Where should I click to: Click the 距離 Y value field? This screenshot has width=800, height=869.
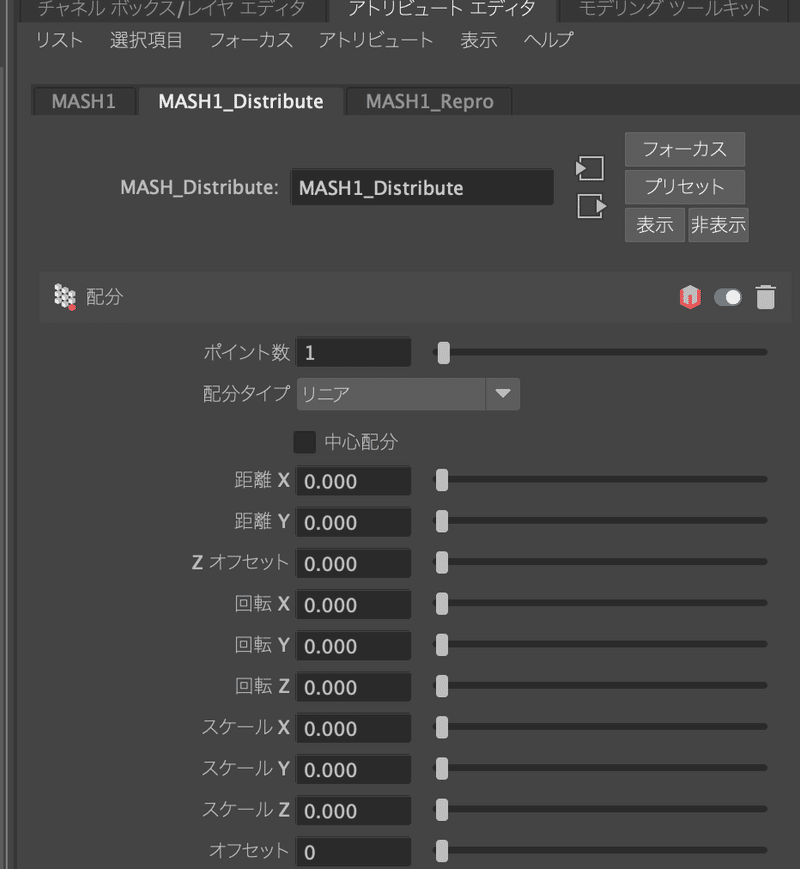tap(354, 522)
